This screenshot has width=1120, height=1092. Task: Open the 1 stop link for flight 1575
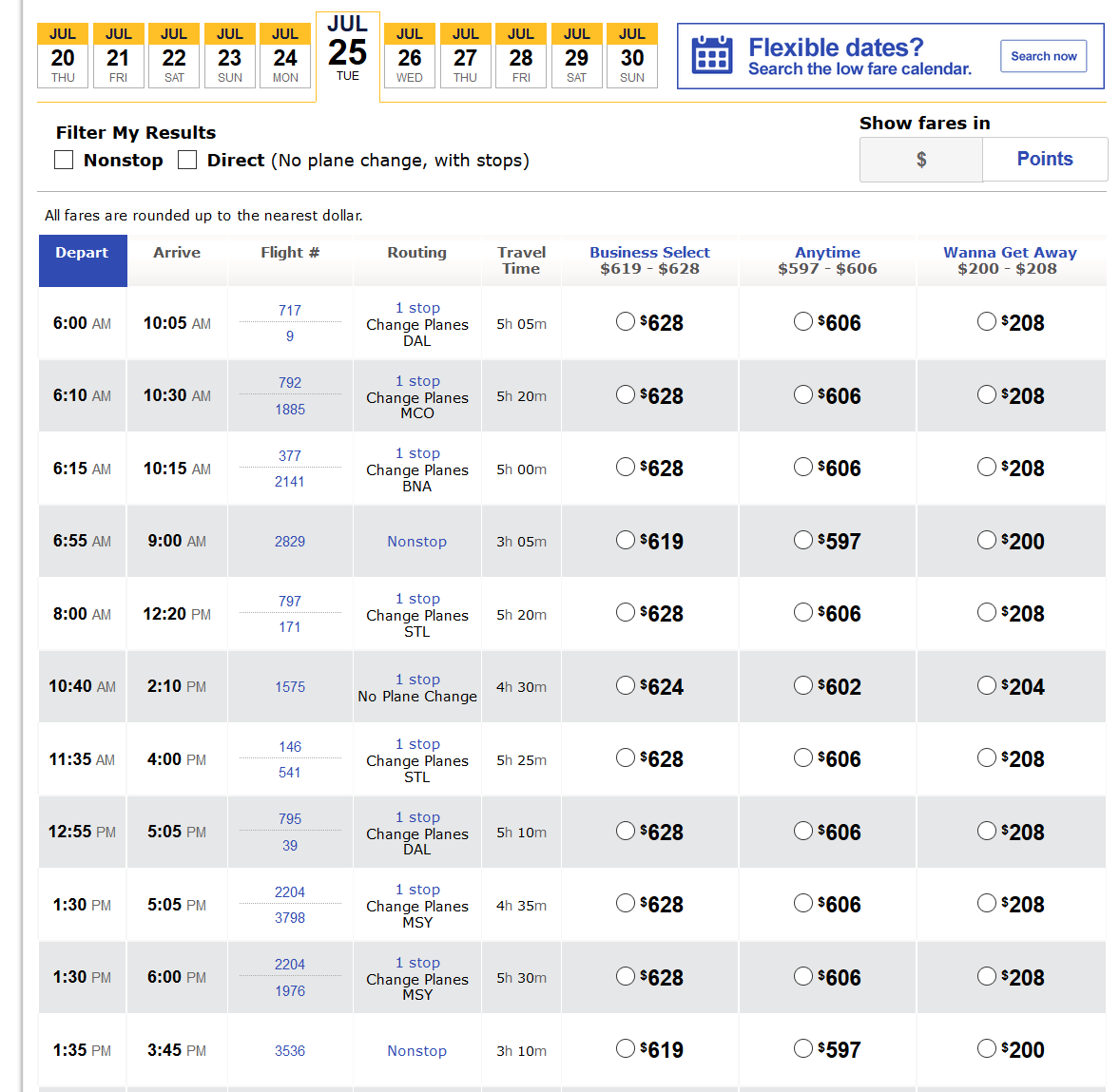click(x=417, y=680)
